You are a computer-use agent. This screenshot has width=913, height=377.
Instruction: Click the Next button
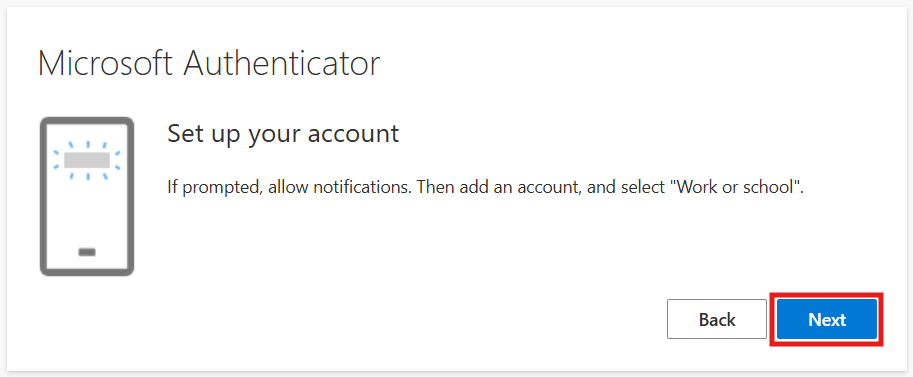pos(827,319)
